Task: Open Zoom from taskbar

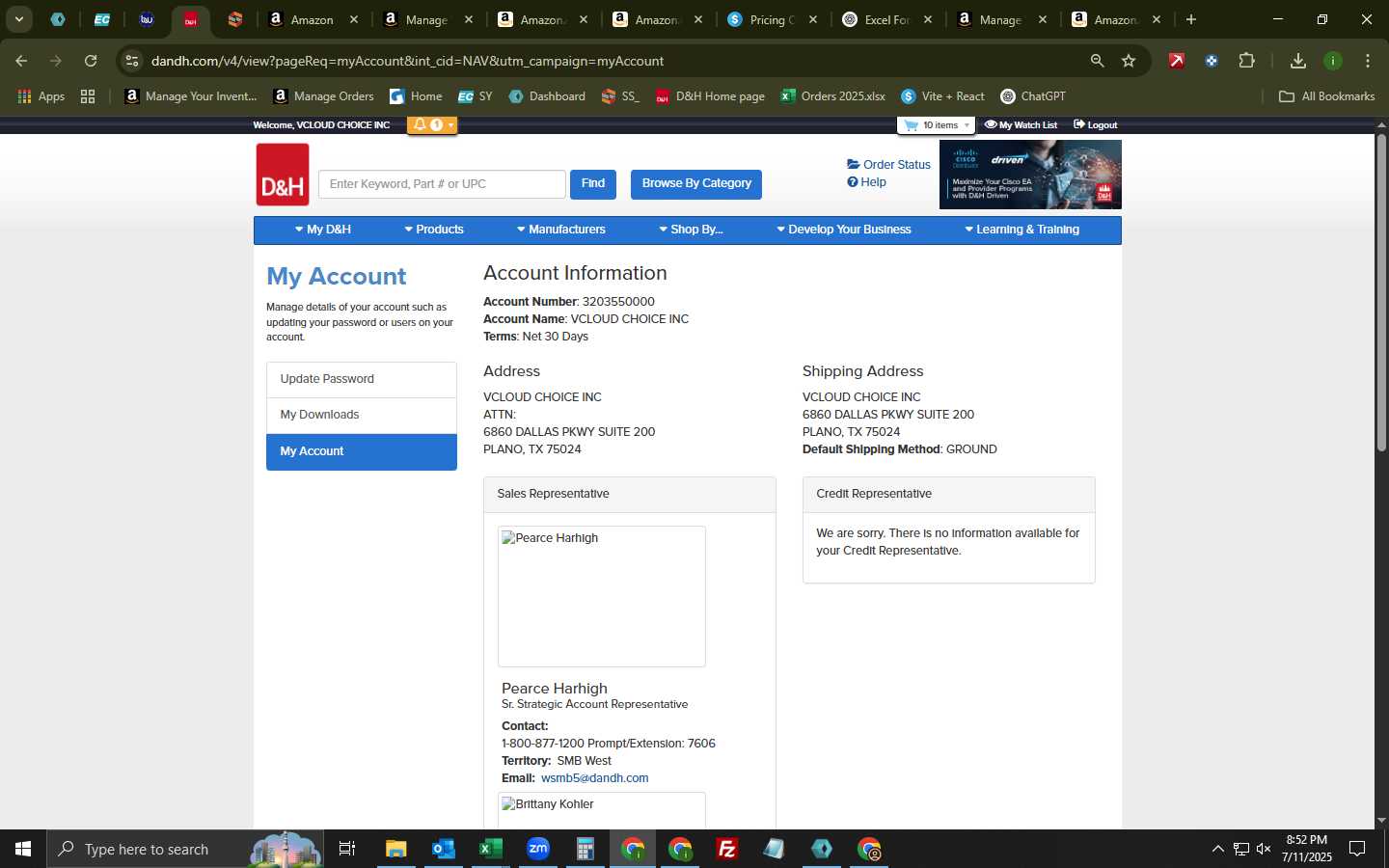Action: 537,849
